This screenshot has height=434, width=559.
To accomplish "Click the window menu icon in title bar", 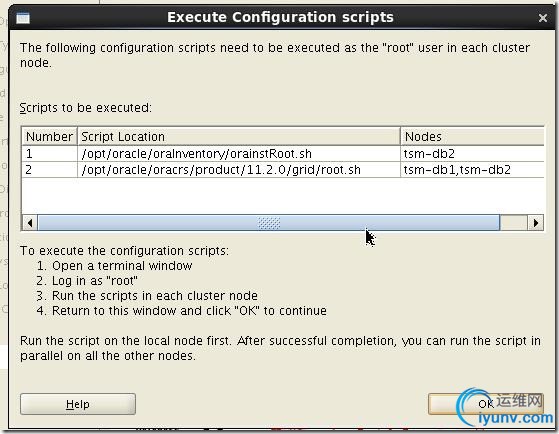I will pyautogui.click(x=23, y=18).
